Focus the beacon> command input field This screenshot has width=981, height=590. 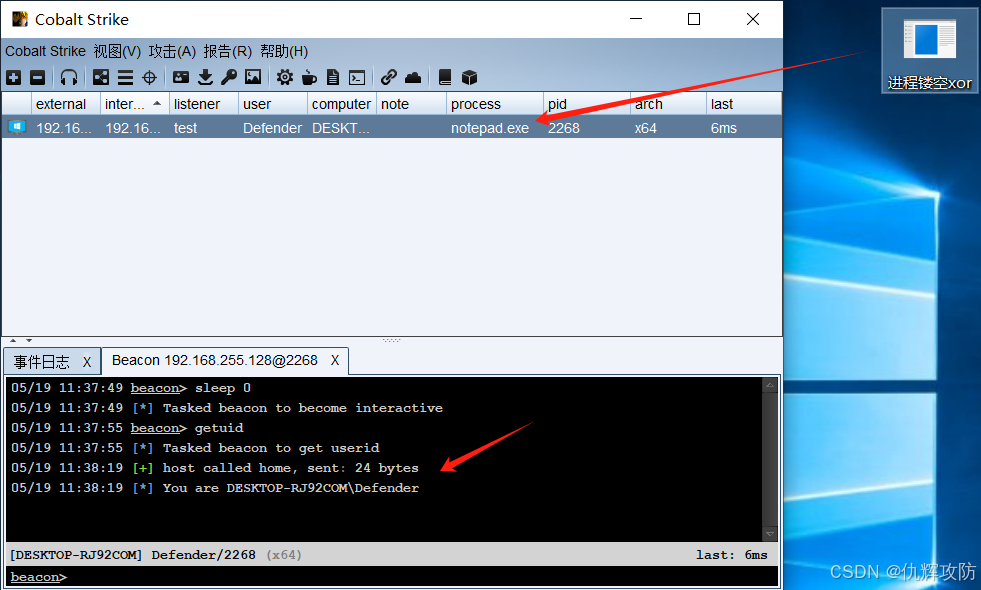pyautogui.click(x=392, y=576)
